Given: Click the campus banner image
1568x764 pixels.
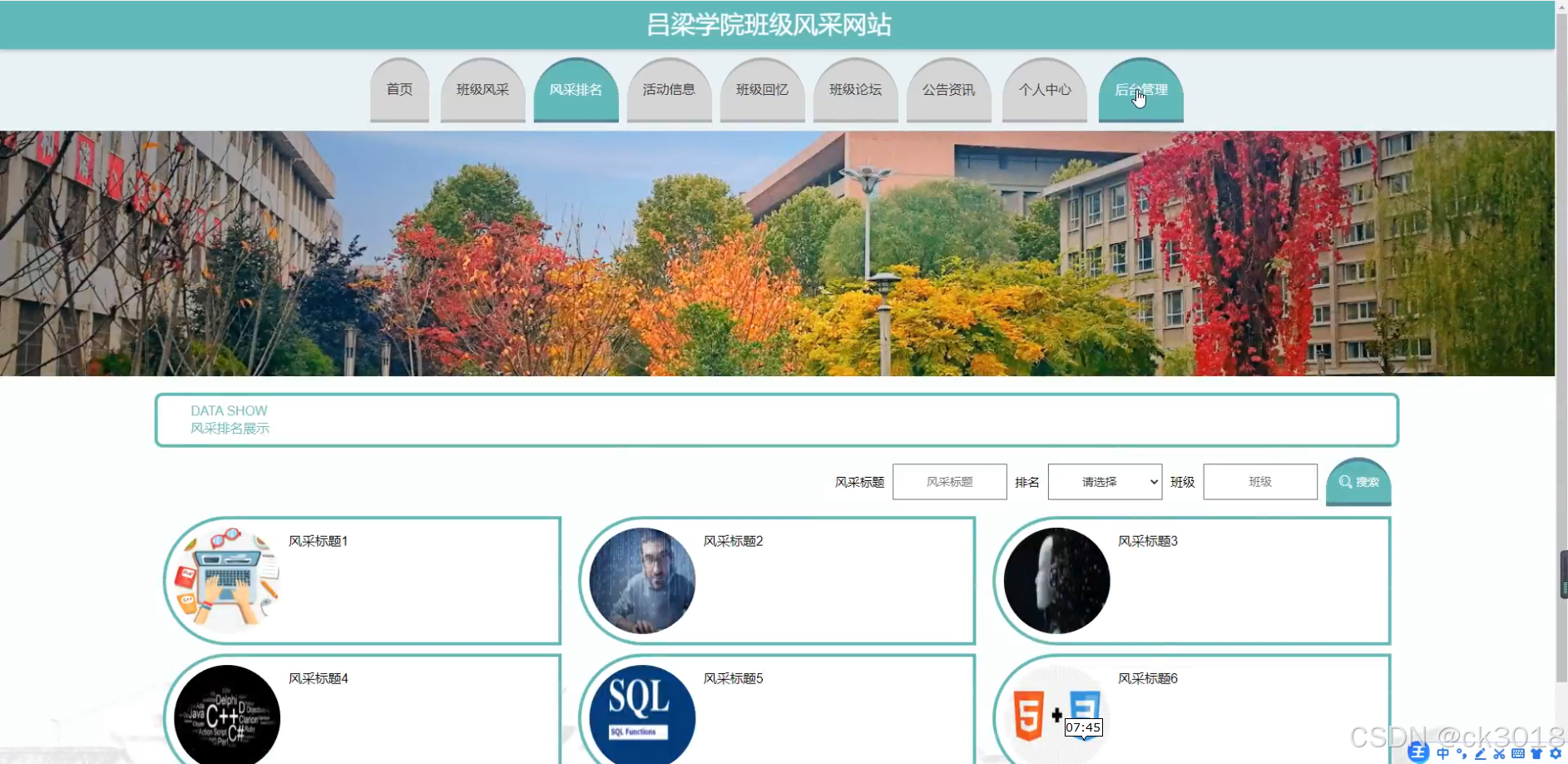Looking at the screenshot, I should pyautogui.click(x=777, y=253).
